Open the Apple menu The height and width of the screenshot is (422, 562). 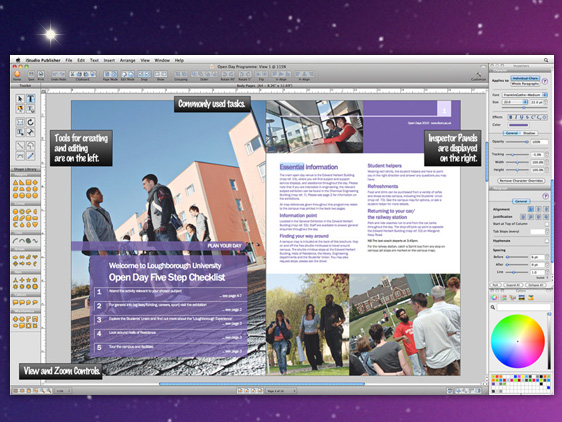pyautogui.click(x=18, y=60)
